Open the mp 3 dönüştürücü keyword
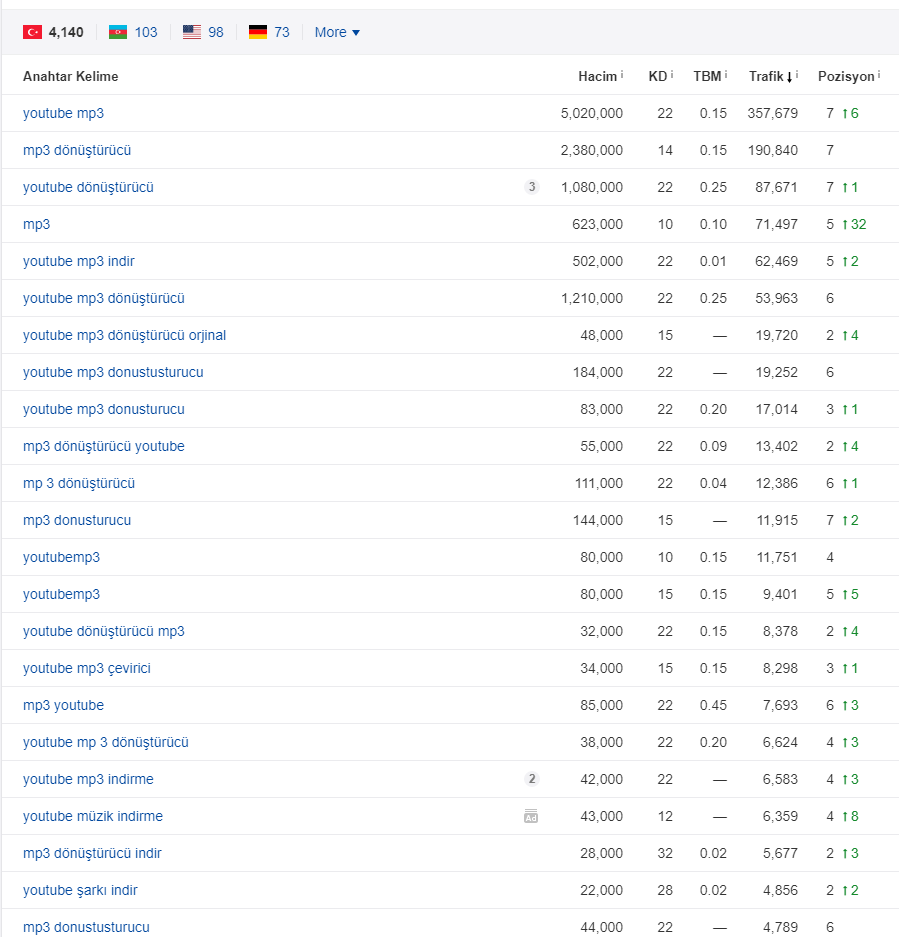The image size is (899, 937). click(79, 483)
